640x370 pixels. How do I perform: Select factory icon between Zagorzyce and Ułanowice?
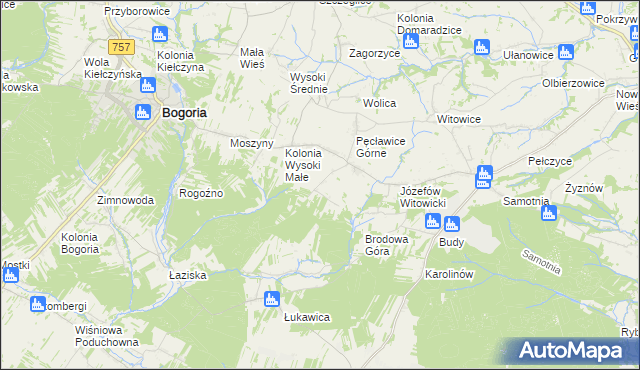pos(482,47)
